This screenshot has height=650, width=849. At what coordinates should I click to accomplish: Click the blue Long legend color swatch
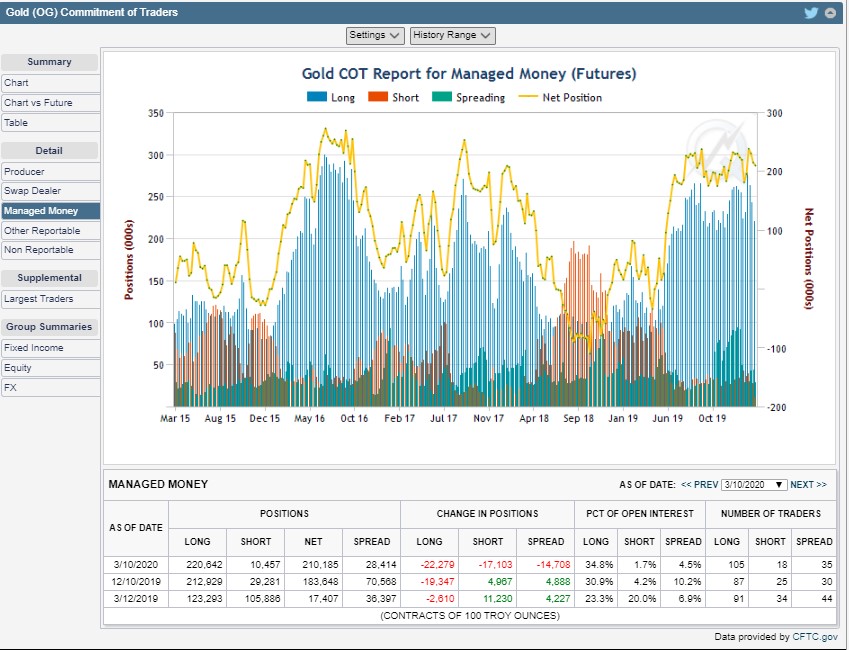[x=317, y=97]
